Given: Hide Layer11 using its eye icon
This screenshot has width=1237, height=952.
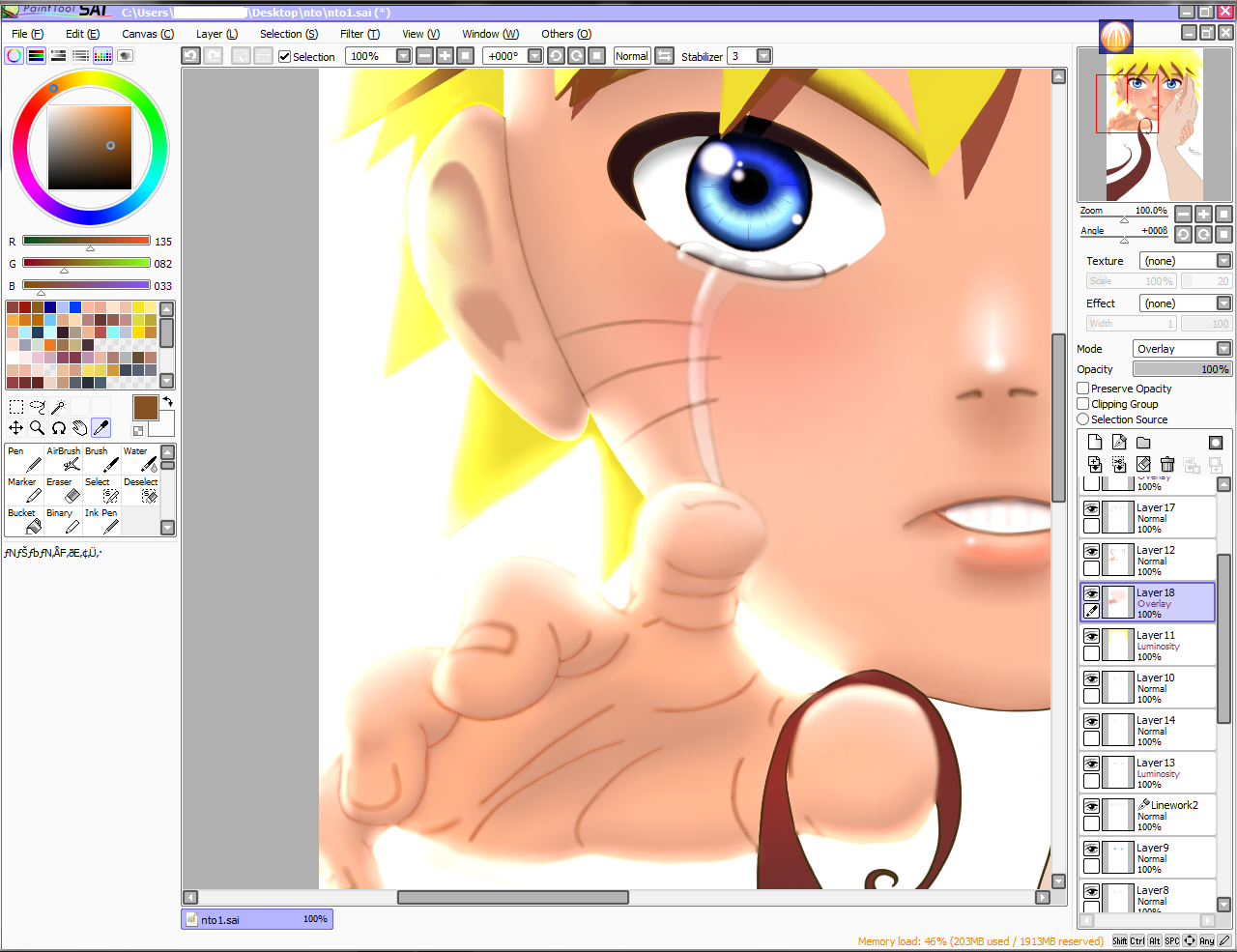Looking at the screenshot, I should point(1091,636).
